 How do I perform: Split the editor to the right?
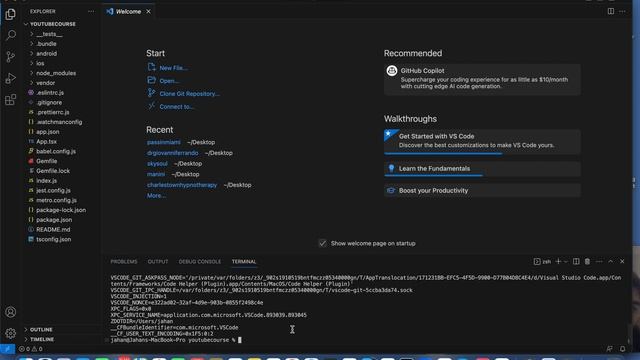pos(611,11)
